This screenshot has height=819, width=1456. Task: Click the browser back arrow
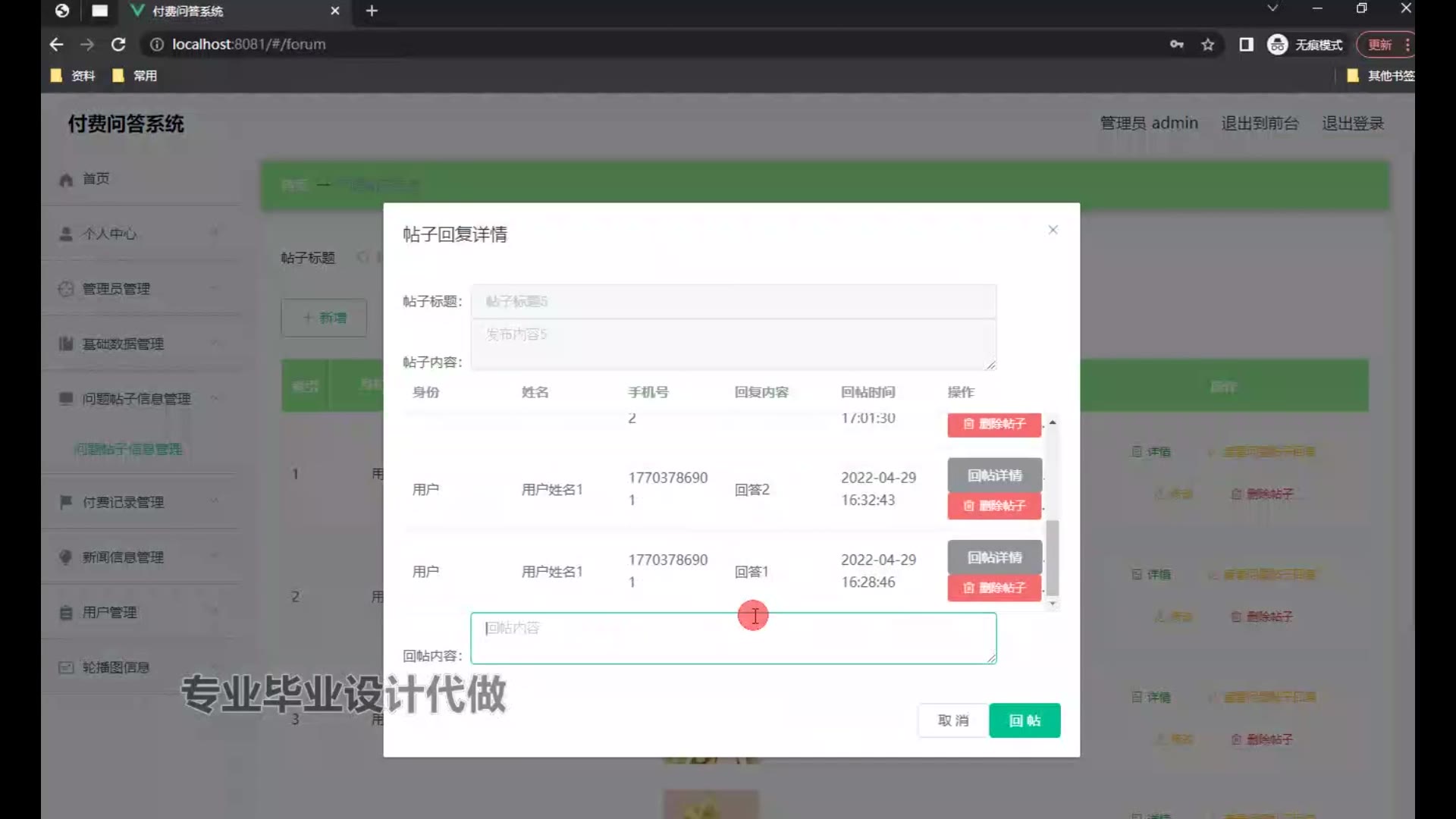[x=56, y=45]
